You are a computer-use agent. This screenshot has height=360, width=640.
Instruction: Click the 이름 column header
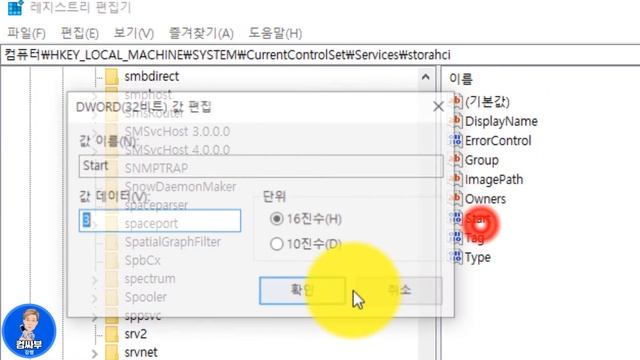[461, 78]
